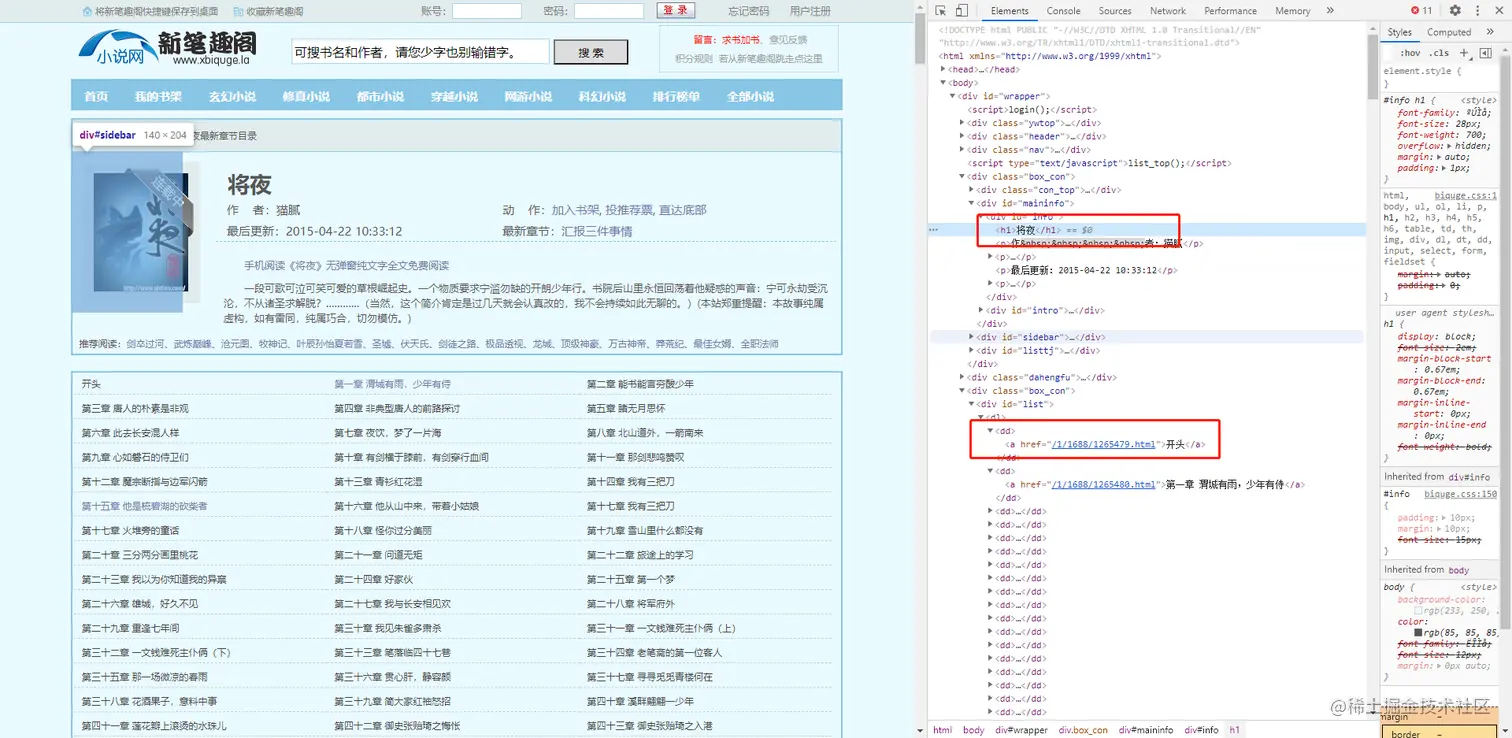Open 首页 in the site navigation
Screen dimensions: 1512x738
(96, 96)
